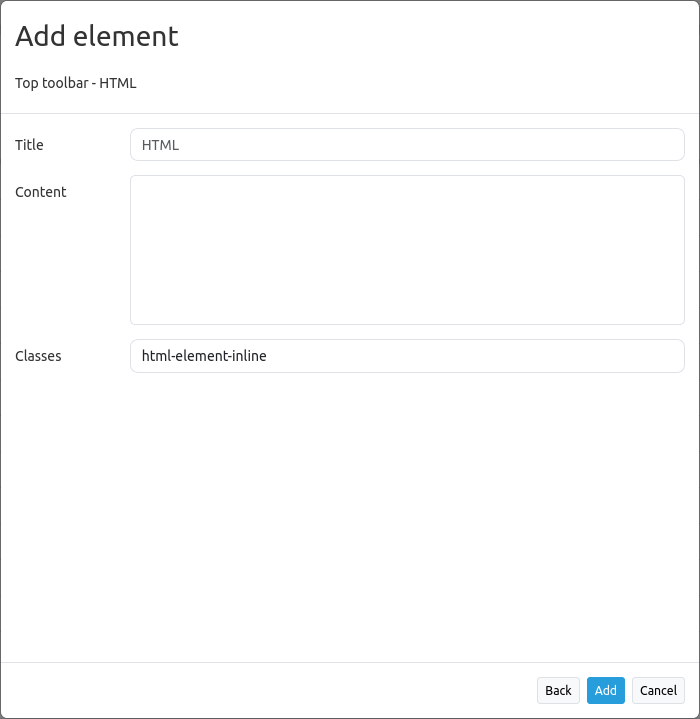Place cursor in the empty Content box
The height and width of the screenshot is (719, 700).
[407, 250]
